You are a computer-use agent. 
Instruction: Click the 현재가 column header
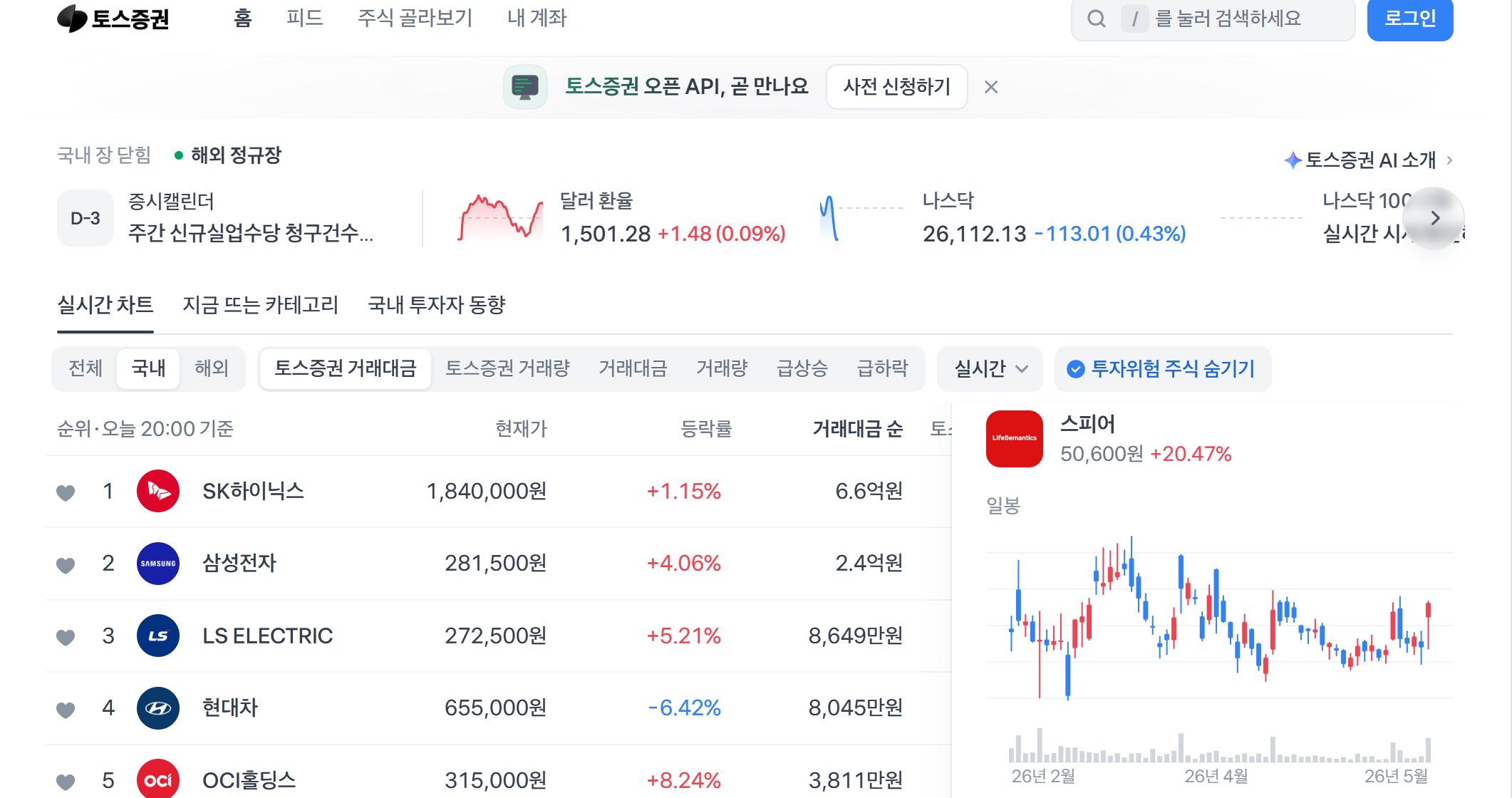click(x=521, y=429)
